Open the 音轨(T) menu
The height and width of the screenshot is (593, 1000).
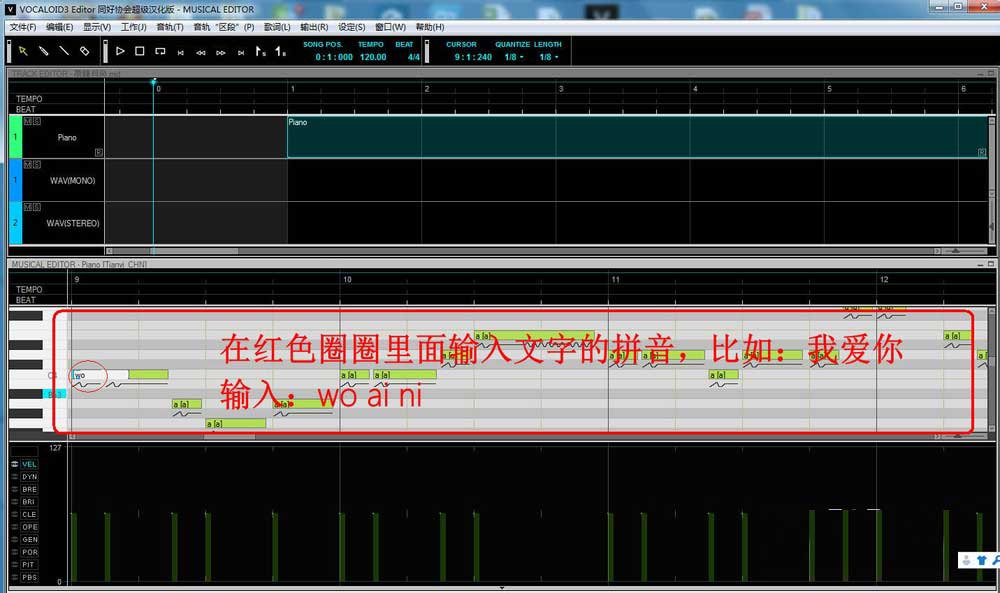click(170, 27)
